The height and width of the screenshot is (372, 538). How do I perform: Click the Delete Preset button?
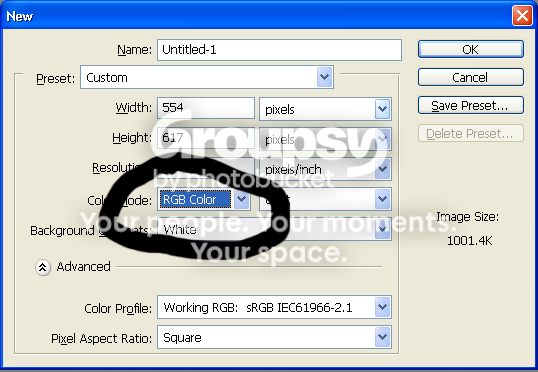click(471, 133)
